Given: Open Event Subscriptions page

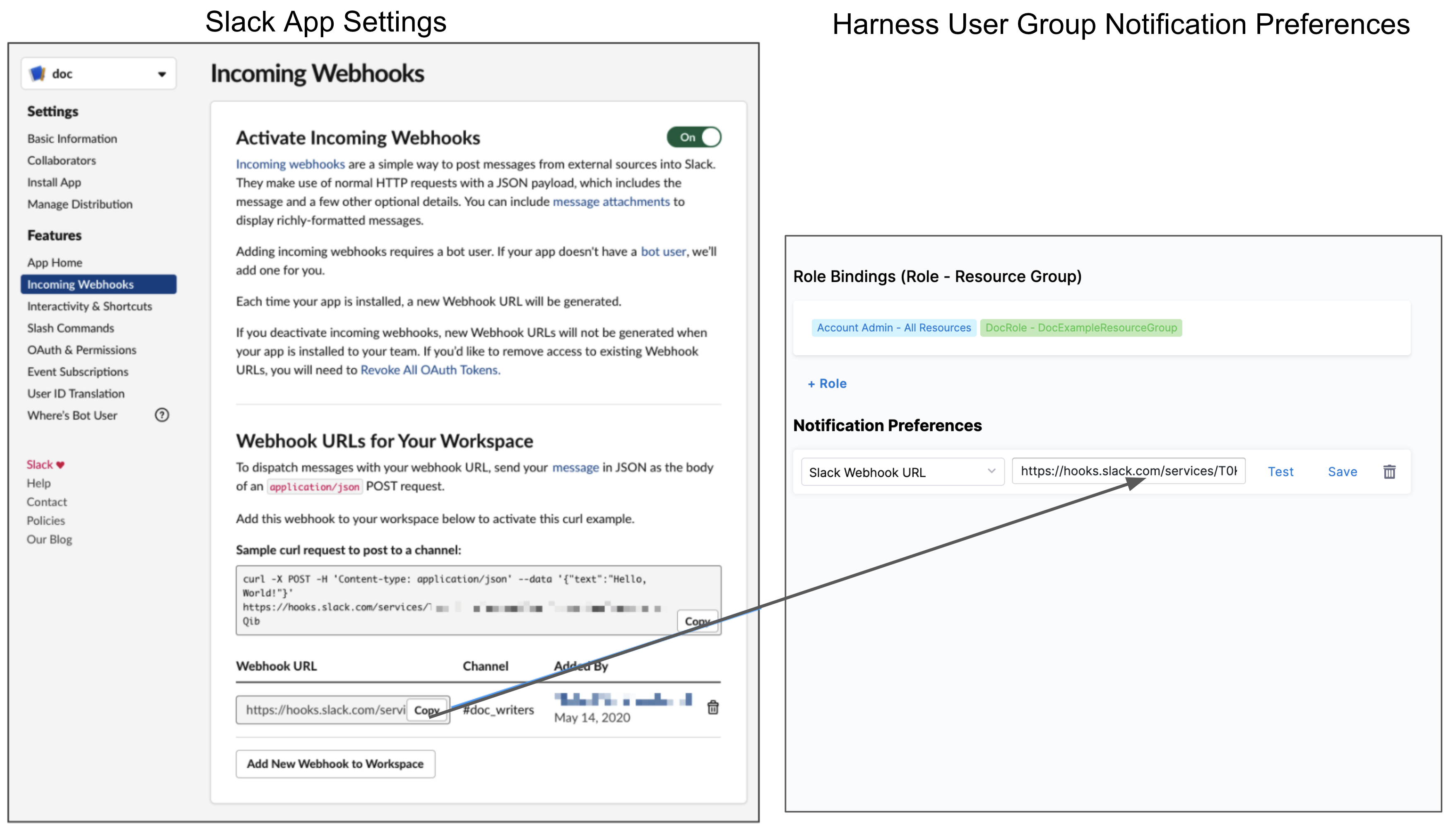Looking at the screenshot, I should 78,371.
